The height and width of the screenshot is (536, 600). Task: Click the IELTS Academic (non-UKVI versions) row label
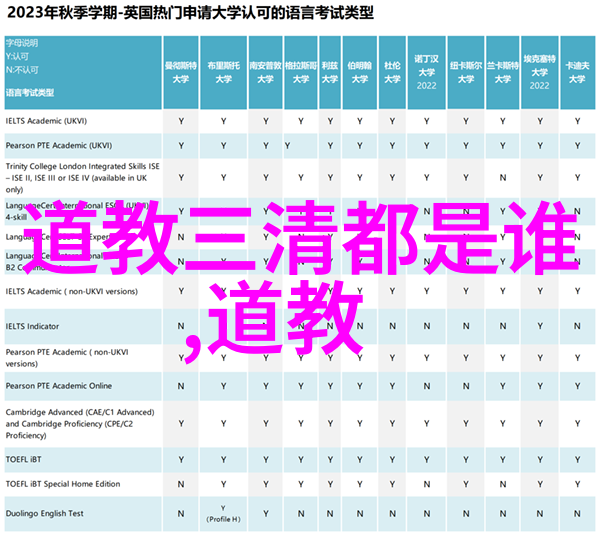point(72,292)
